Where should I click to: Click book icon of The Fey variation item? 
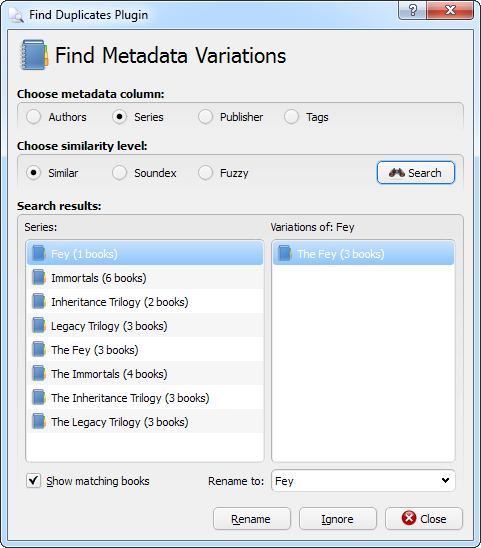tap(285, 253)
